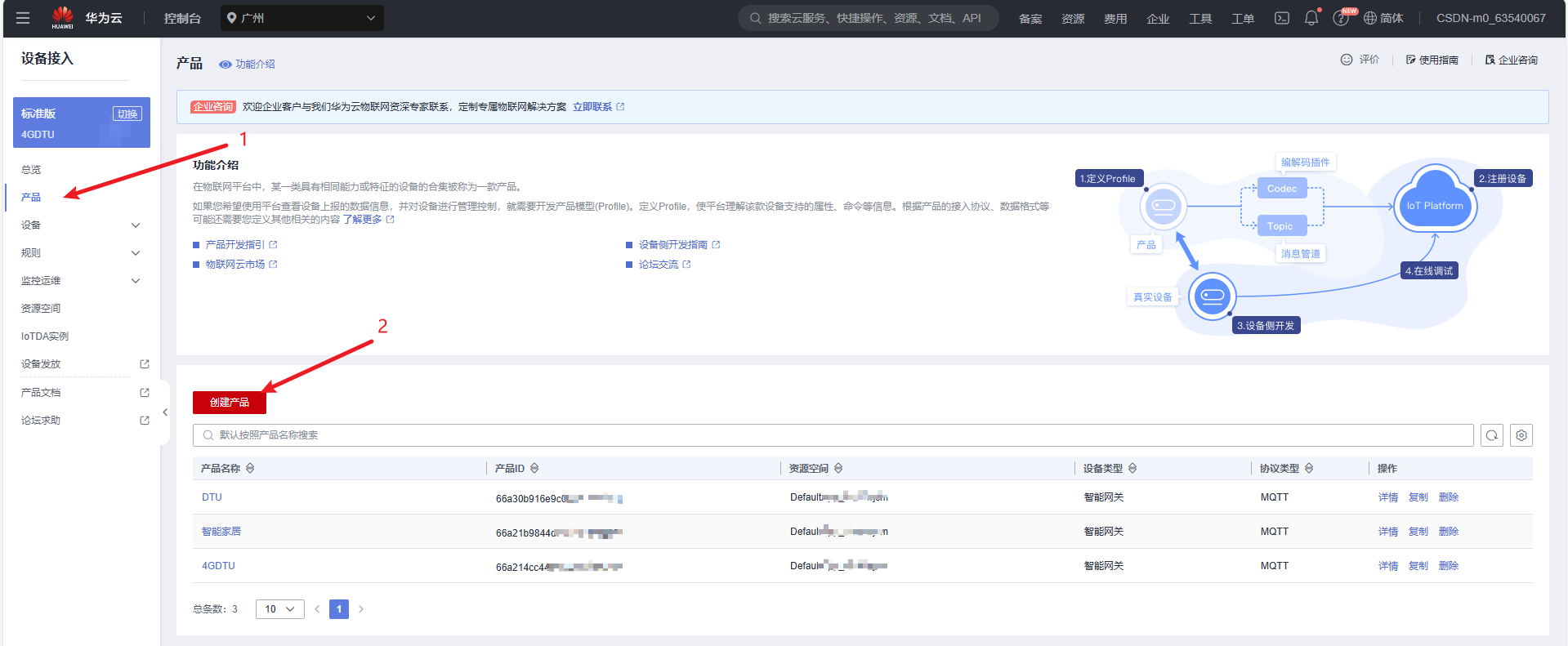
Task: Open 费用 in the top menu
Action: coord(1115,19)
